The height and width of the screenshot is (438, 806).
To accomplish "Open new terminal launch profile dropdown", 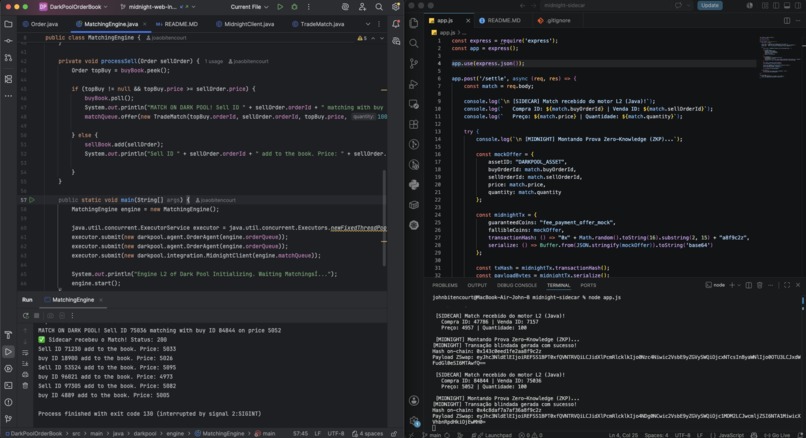I will (739, 285).
